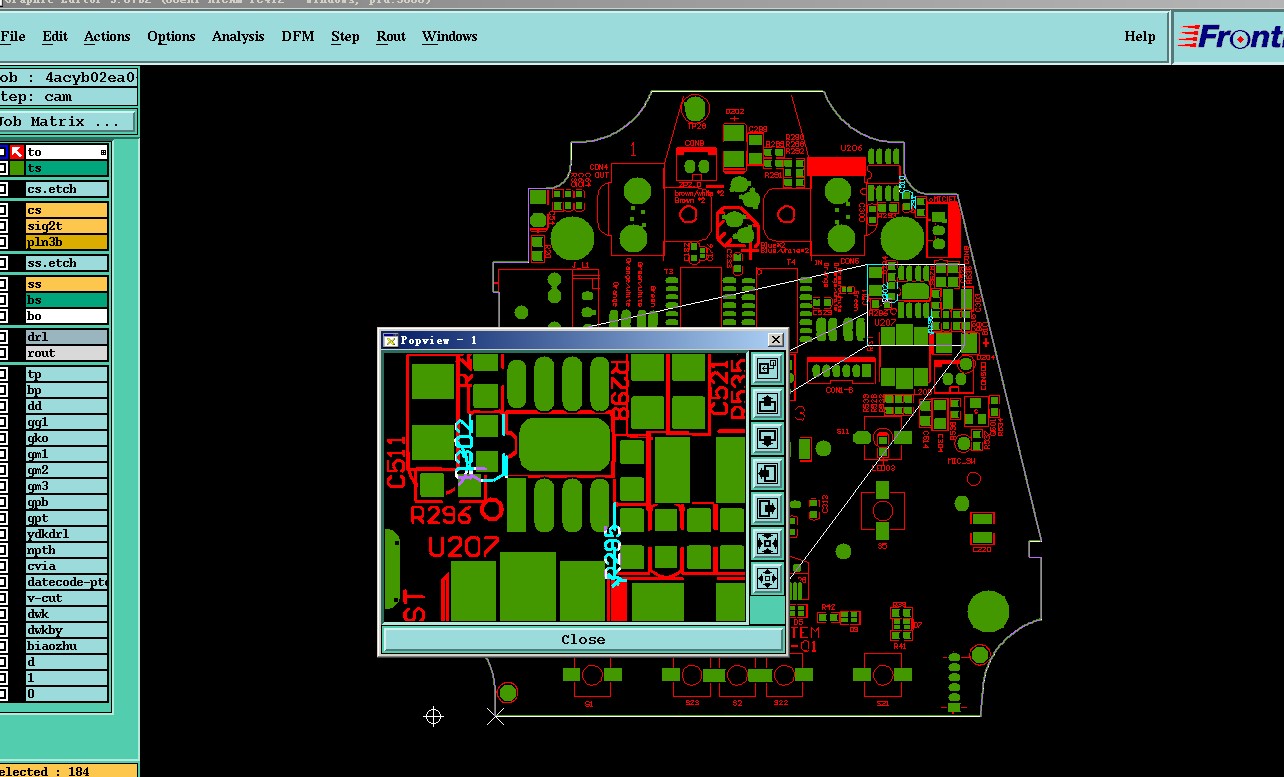Image resolution: width=1284 pixels, height=777 pixels.
Task: Select the 'dd' layer
Action: coord(66,406)
